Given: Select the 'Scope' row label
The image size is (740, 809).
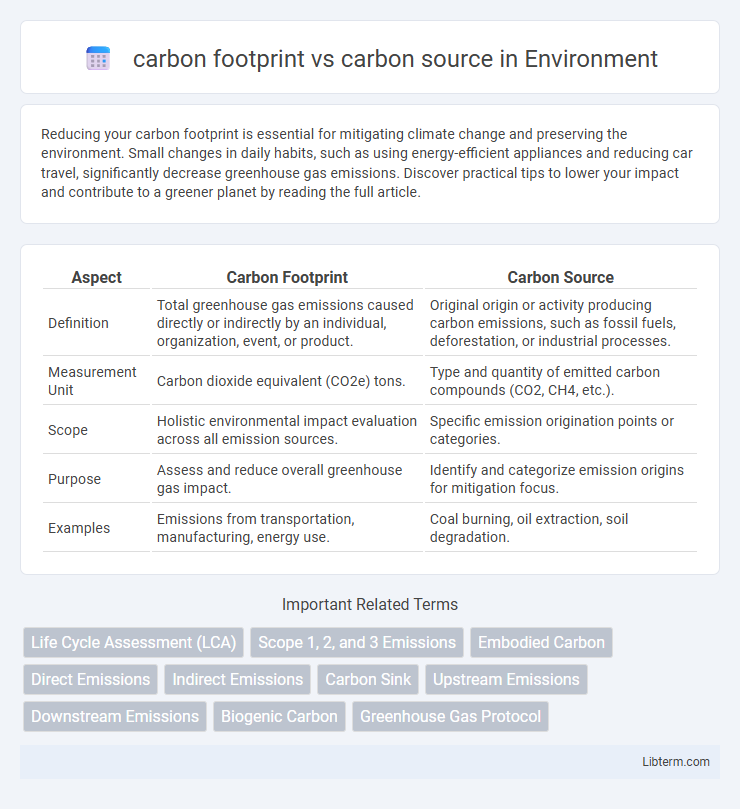Looking at the screenshot, I should pyautogui.click(x=68, y=430).
